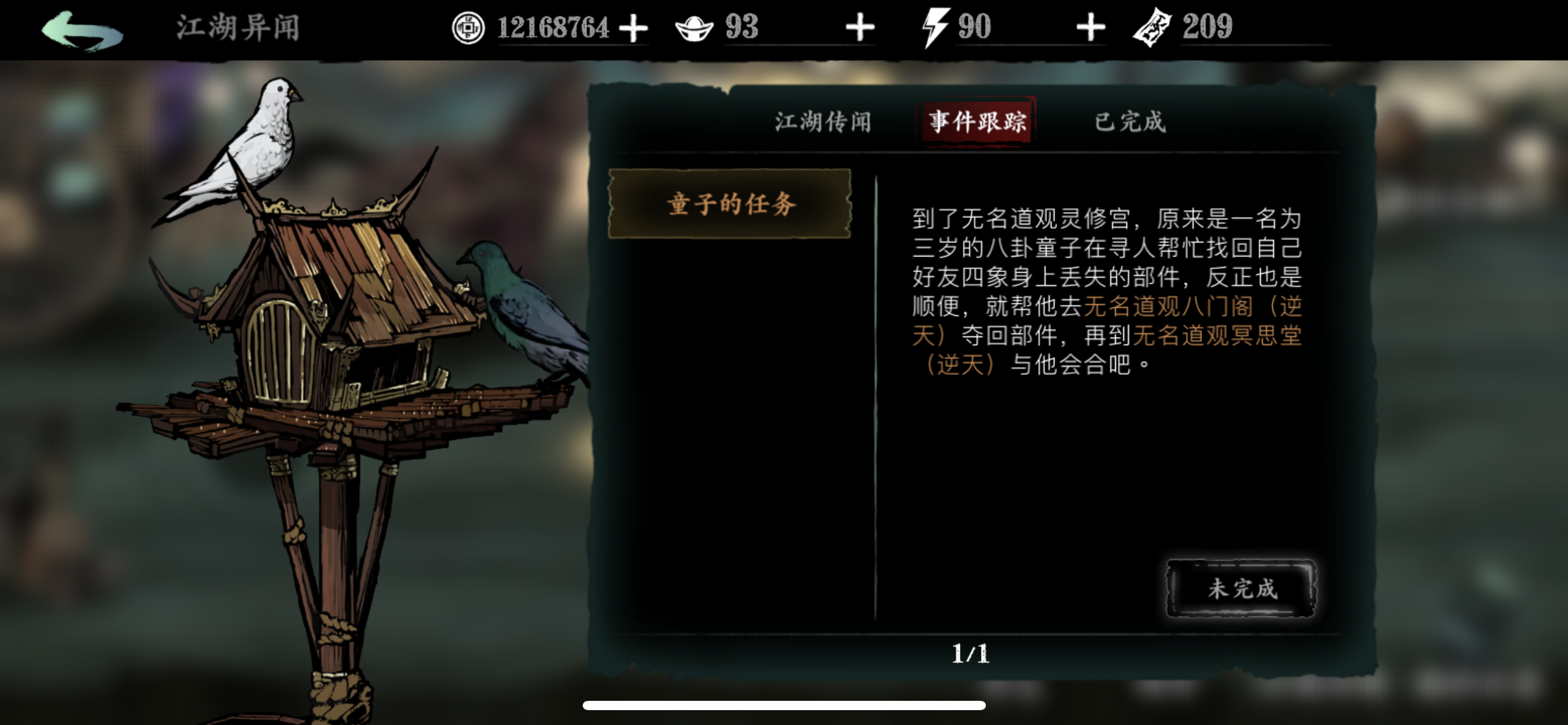Viewport: 1568px width, 725px height.
Task: Tap the ticket scroll icon
Action: point(1152,29)
